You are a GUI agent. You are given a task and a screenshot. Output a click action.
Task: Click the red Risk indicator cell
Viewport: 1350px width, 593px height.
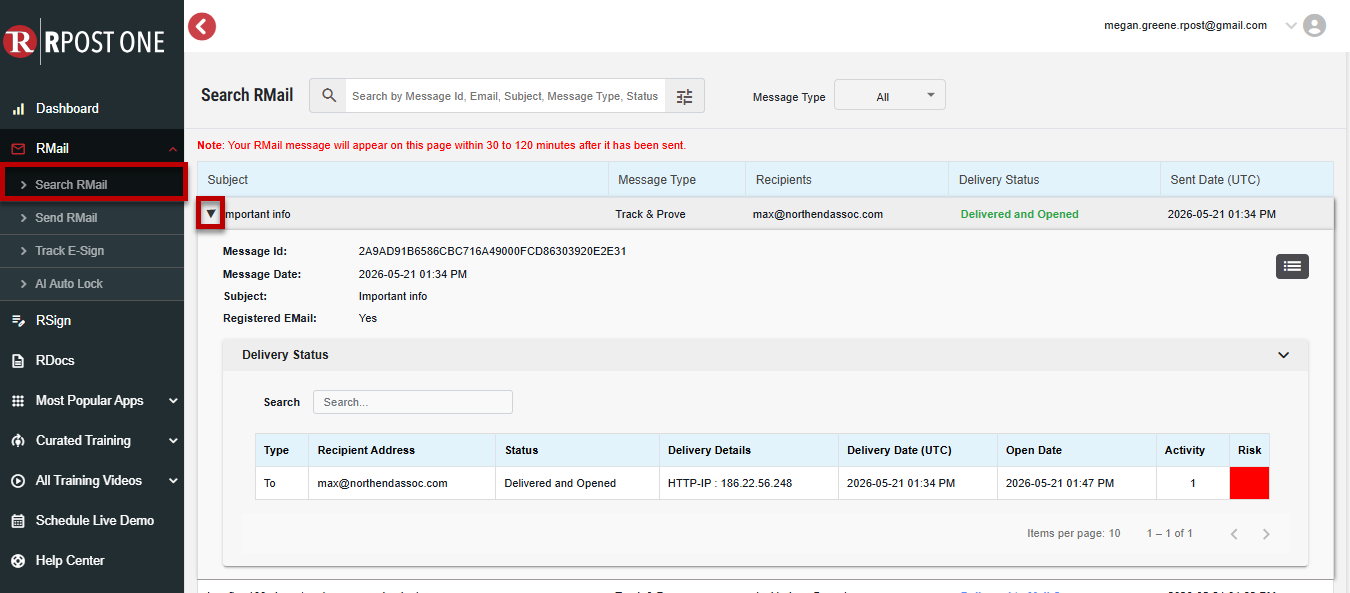tap(1249, 483)
